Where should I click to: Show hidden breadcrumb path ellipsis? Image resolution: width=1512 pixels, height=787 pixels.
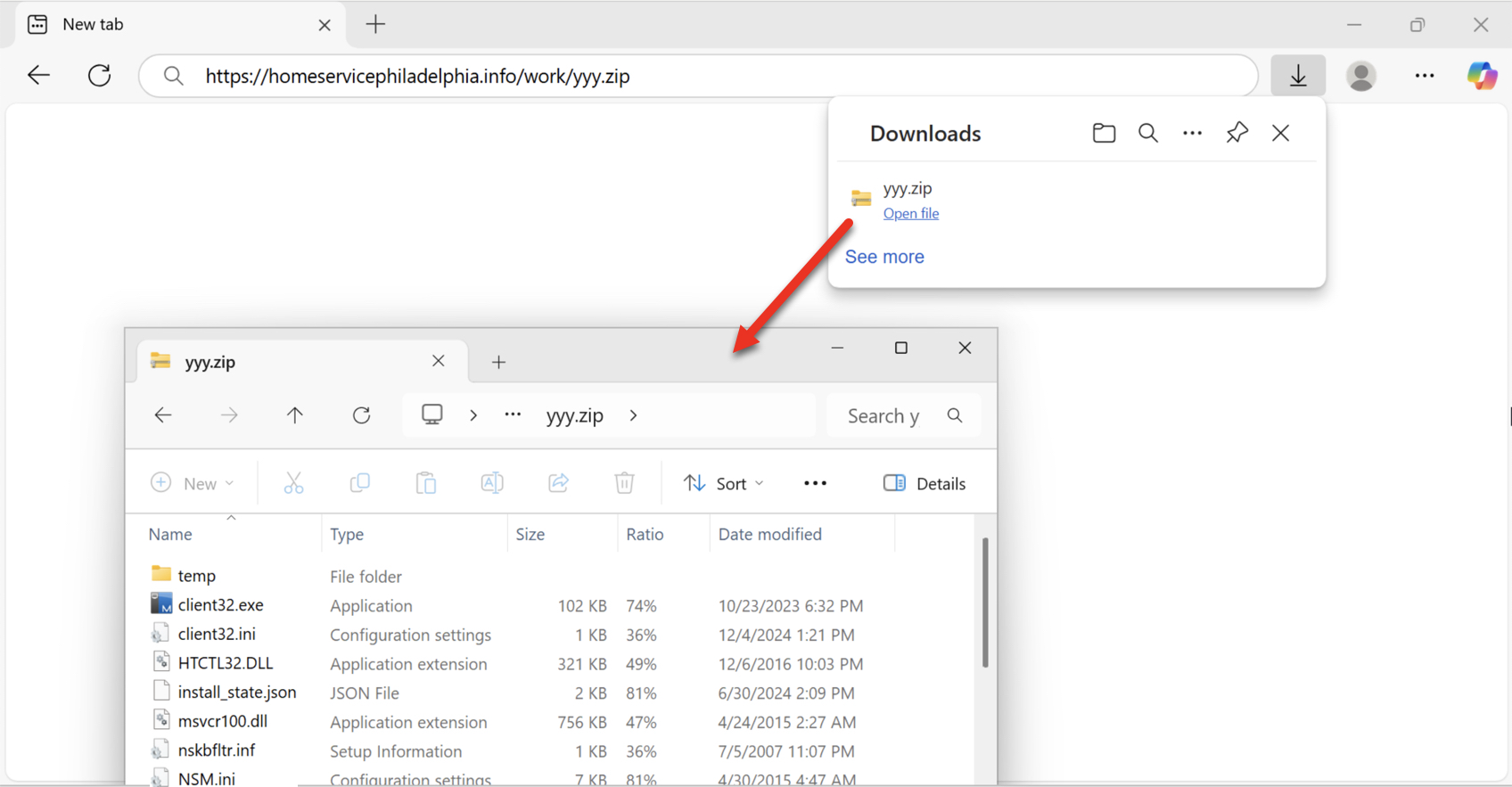513,414
